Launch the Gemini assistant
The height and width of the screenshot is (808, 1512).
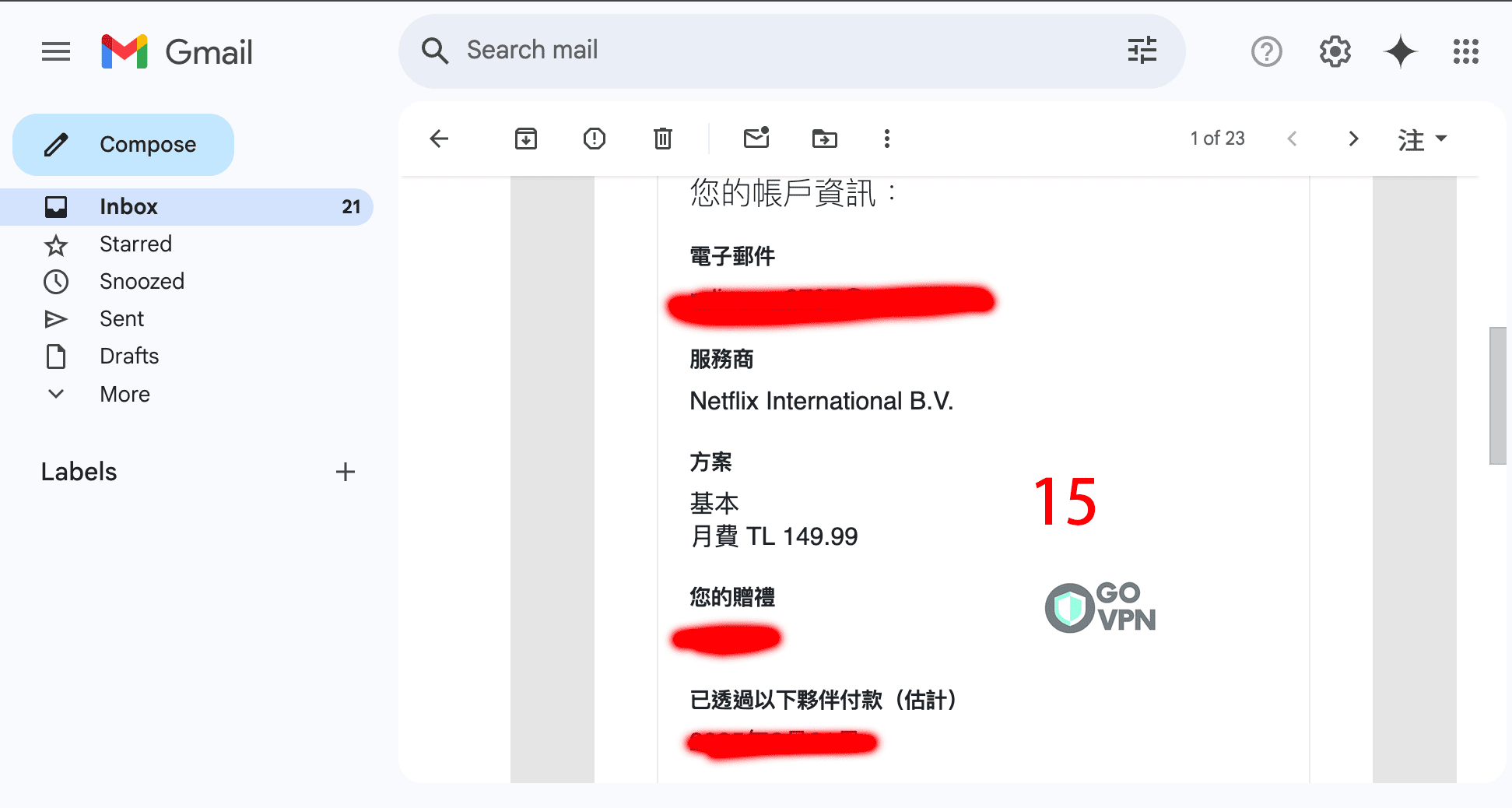1400,51
